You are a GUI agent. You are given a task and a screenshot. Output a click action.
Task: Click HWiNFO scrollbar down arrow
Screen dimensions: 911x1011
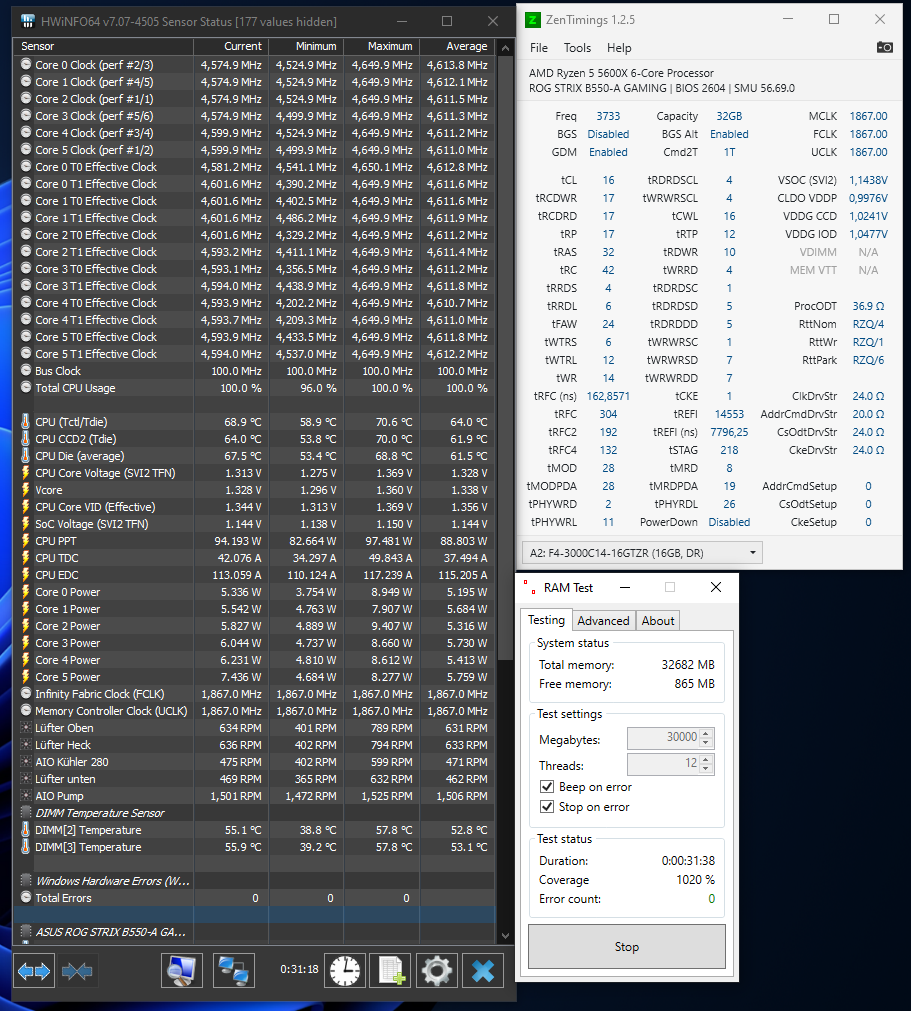point(505,935)
